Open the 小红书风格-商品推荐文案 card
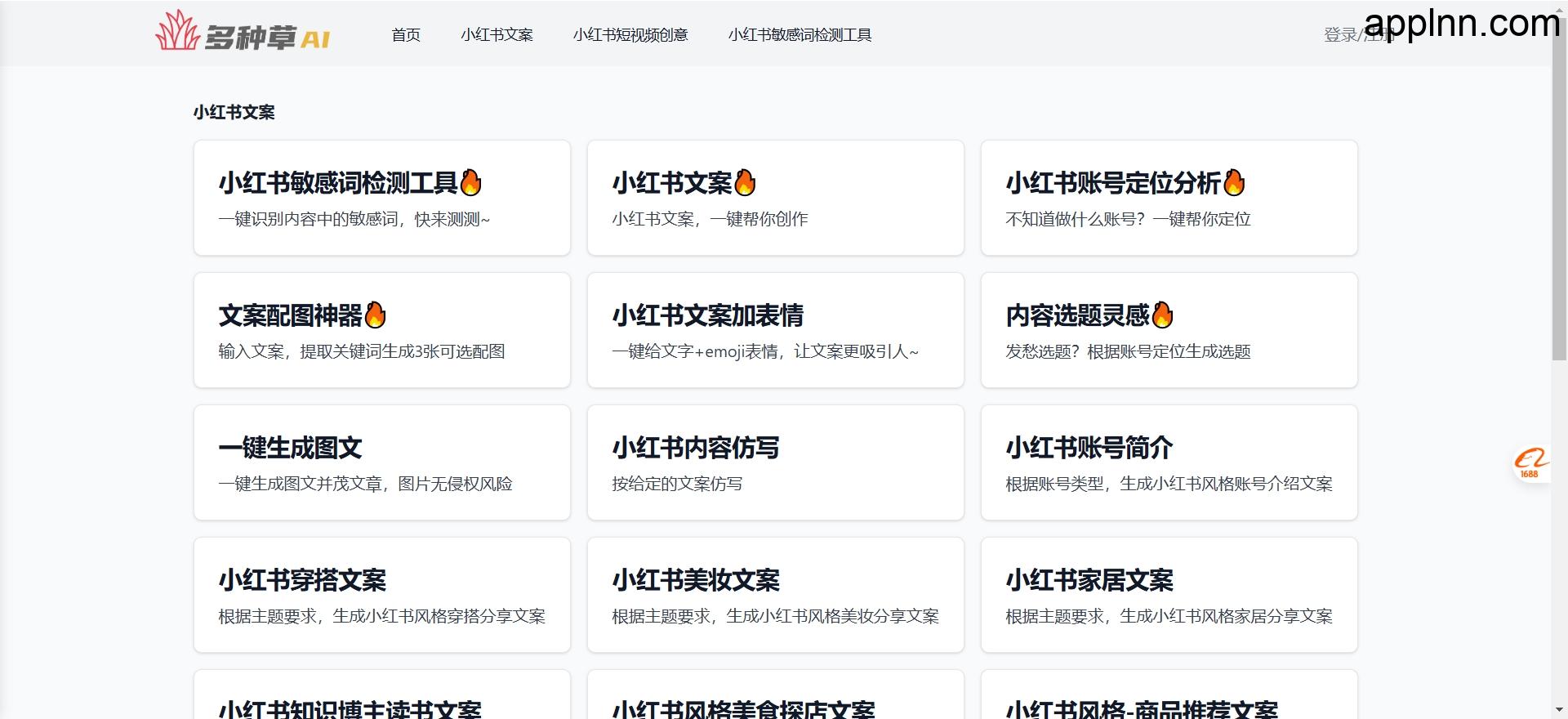1568x719 pixels. 1169,694
